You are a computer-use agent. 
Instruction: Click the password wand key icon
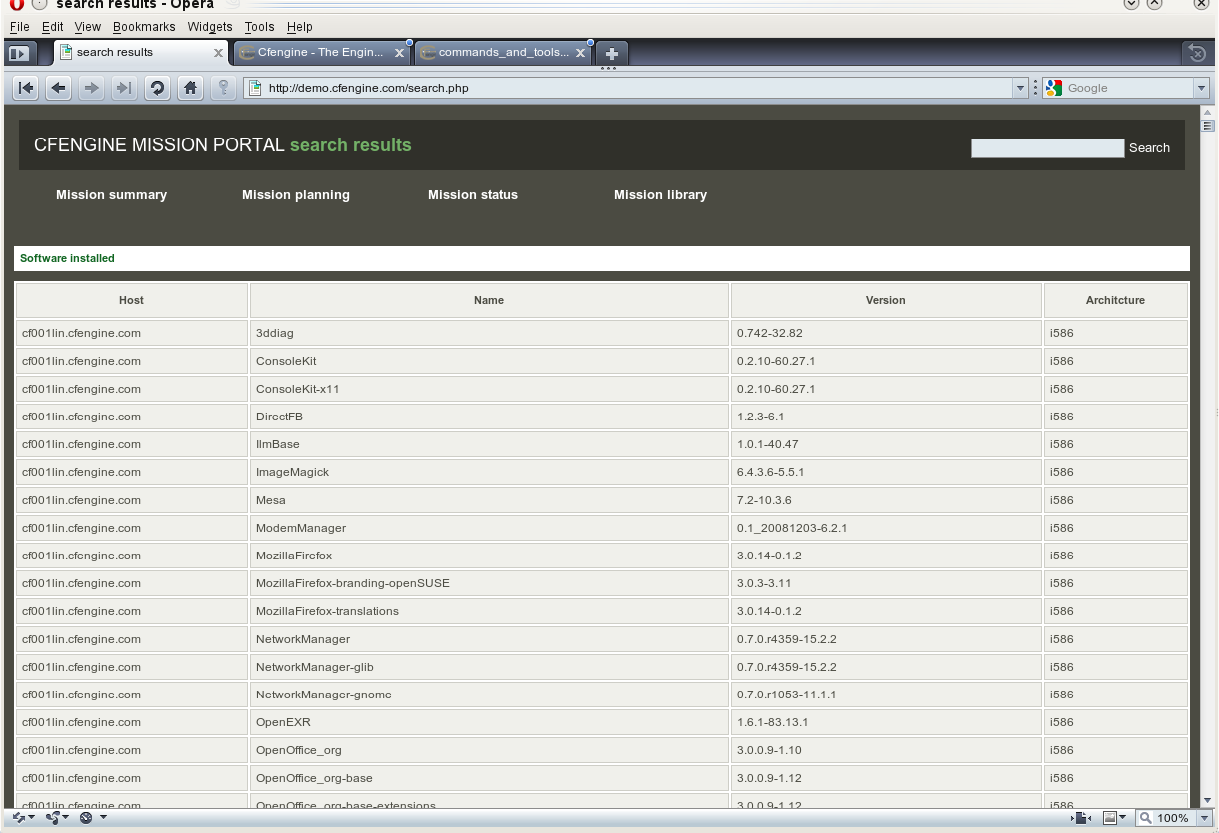(x=223, y=88)
